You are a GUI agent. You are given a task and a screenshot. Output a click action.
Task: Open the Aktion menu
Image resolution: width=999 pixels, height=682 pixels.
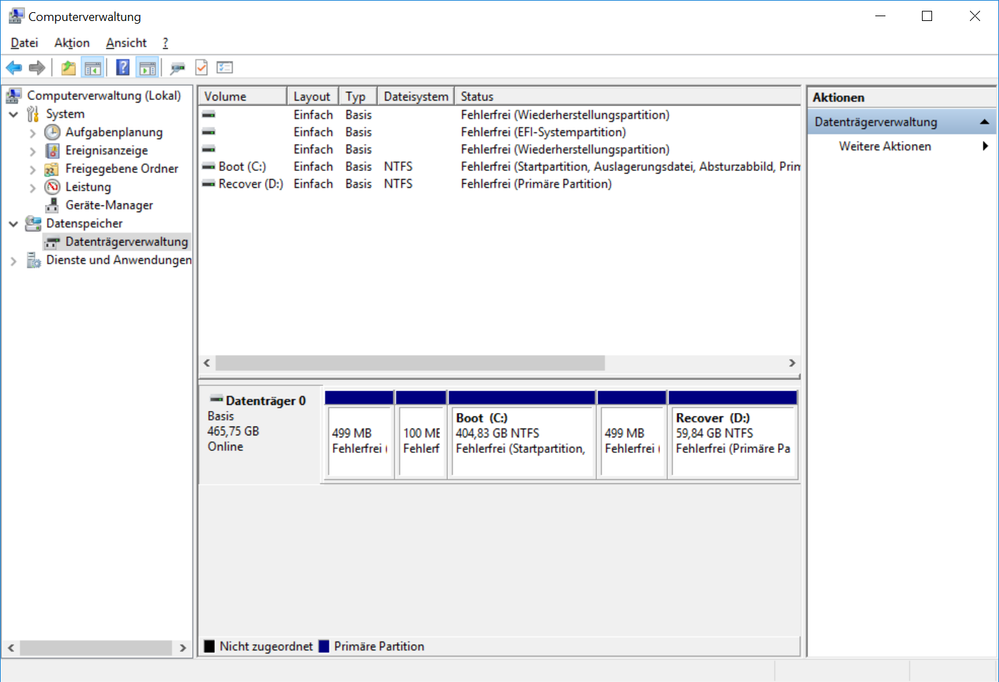tap(72, 43)
